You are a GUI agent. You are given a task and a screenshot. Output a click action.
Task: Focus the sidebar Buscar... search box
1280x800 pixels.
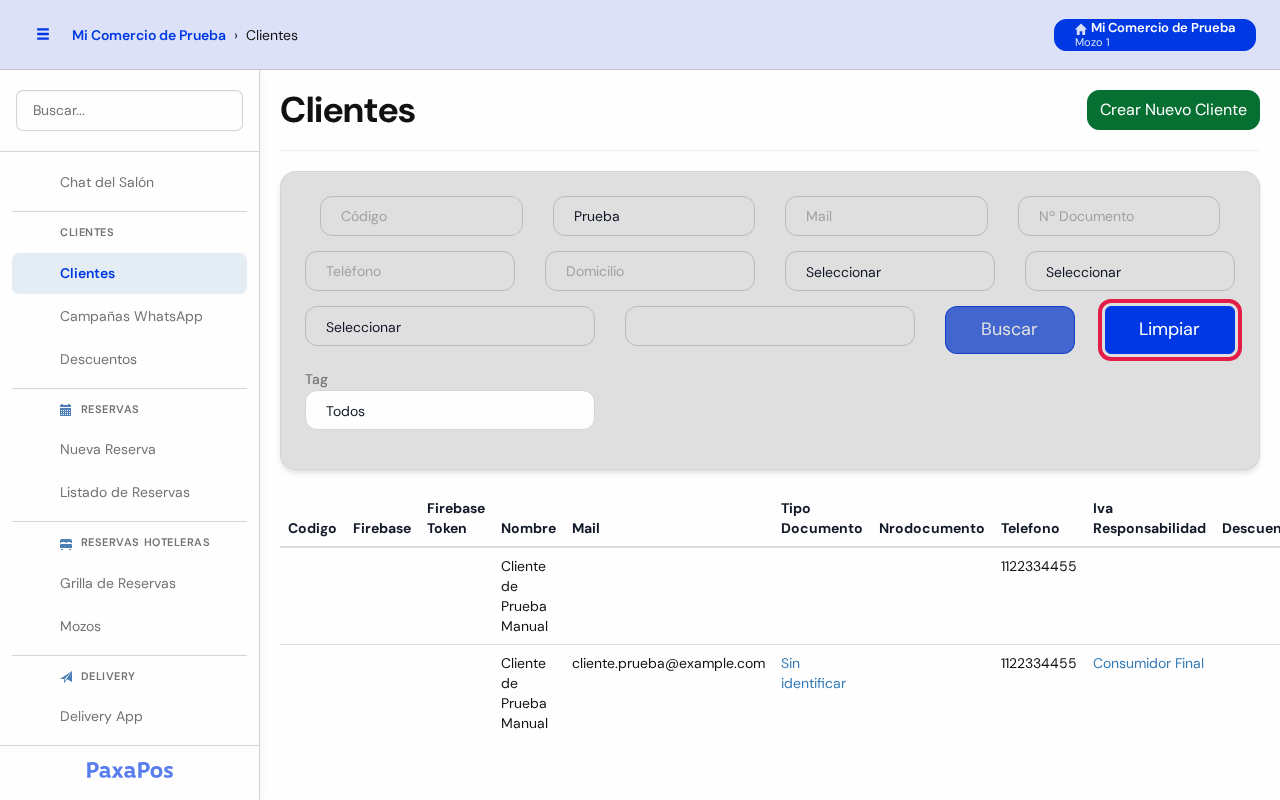(129, 110)
